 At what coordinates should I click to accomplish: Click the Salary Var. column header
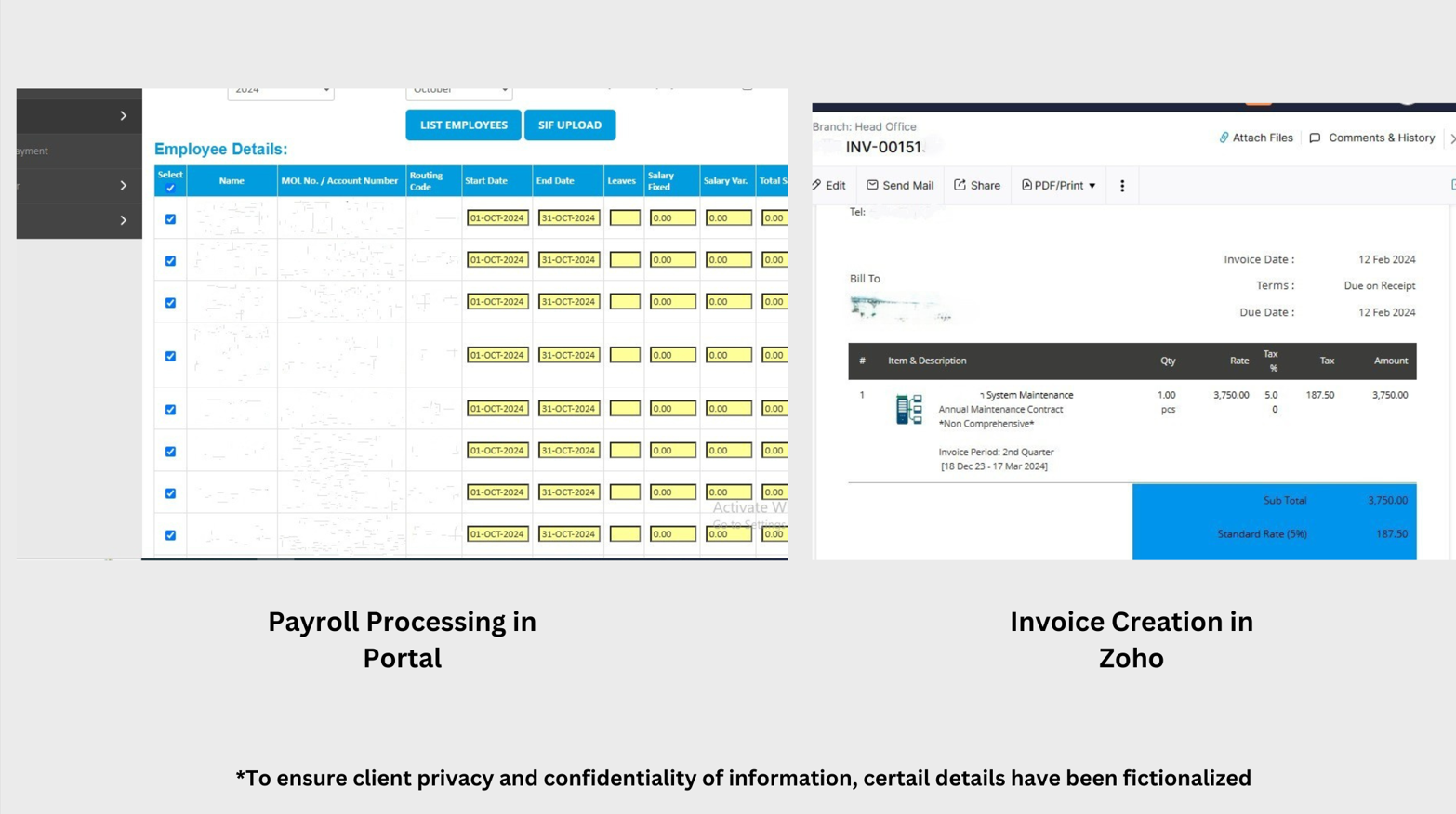[727, 181]
